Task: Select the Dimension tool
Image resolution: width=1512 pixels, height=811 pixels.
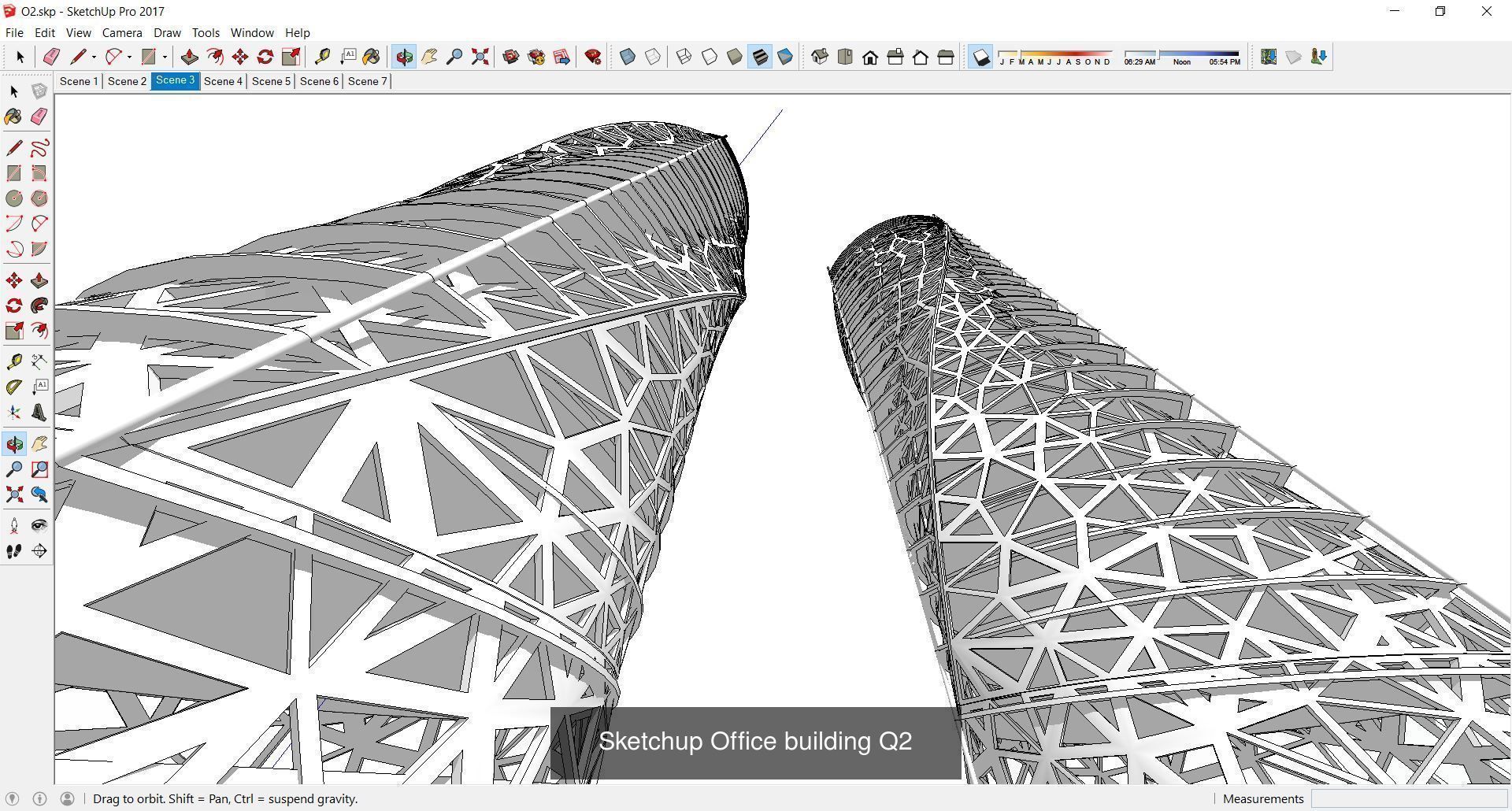Action: (x=39, y=361)
